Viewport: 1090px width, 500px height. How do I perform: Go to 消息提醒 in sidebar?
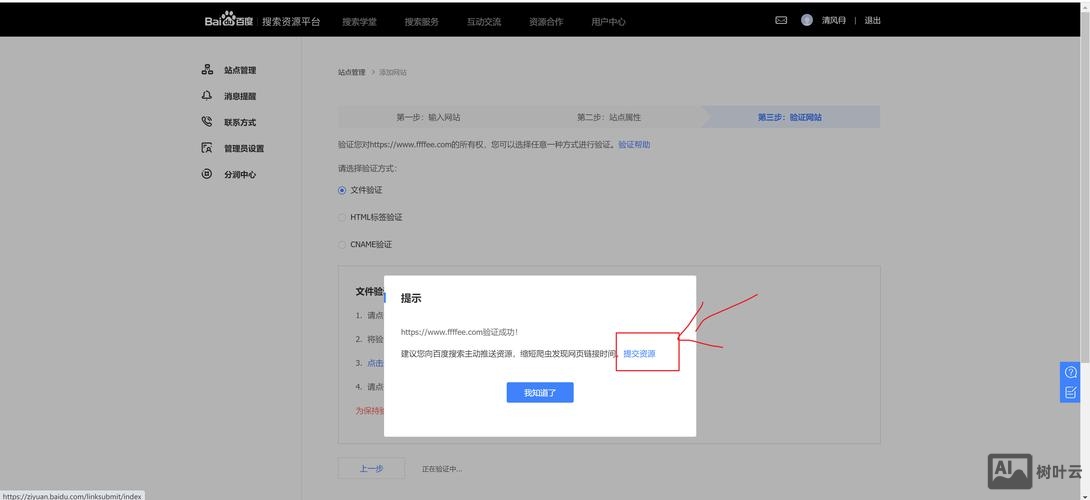(240, 97)
